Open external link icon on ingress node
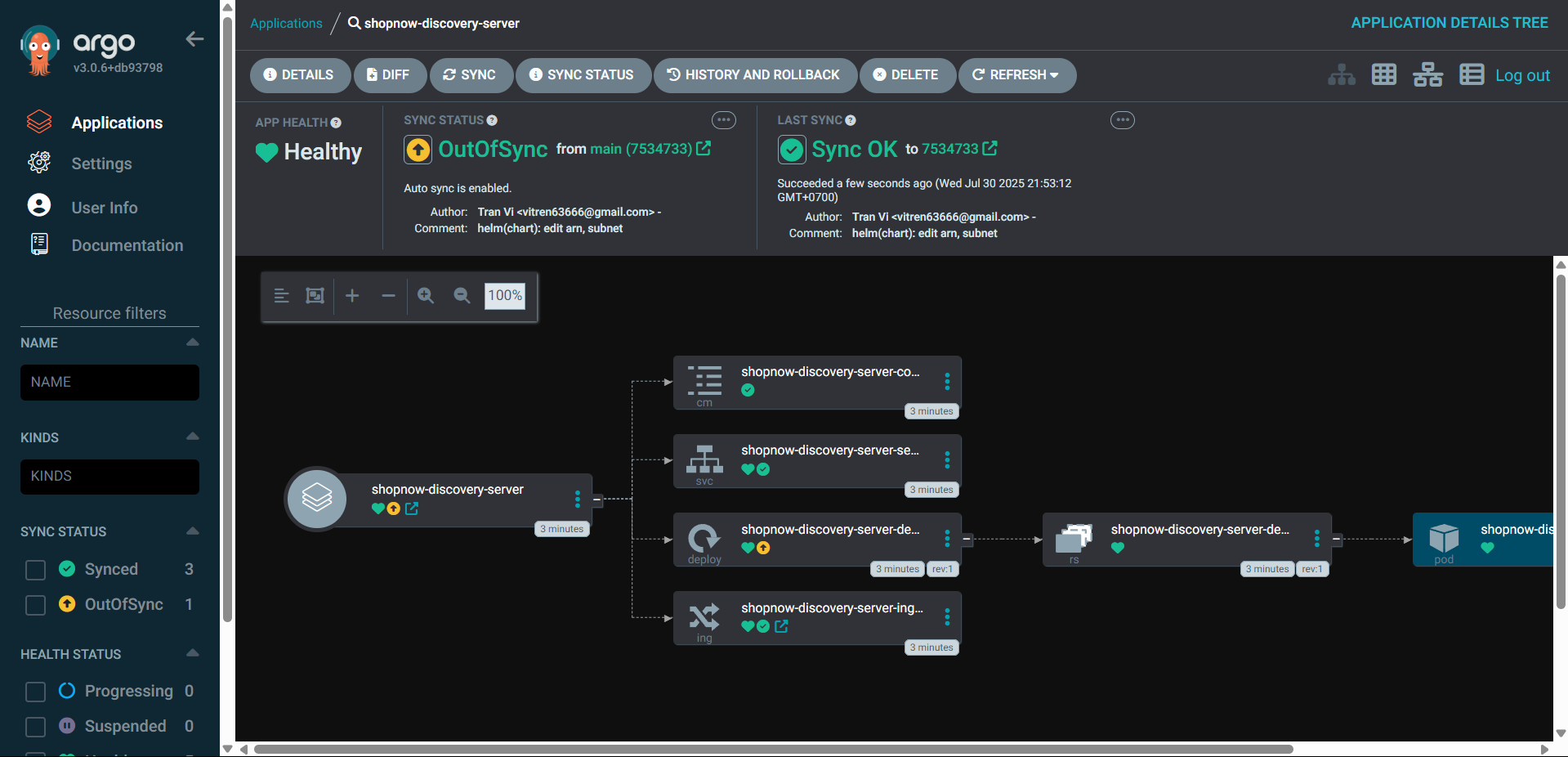 782,626
